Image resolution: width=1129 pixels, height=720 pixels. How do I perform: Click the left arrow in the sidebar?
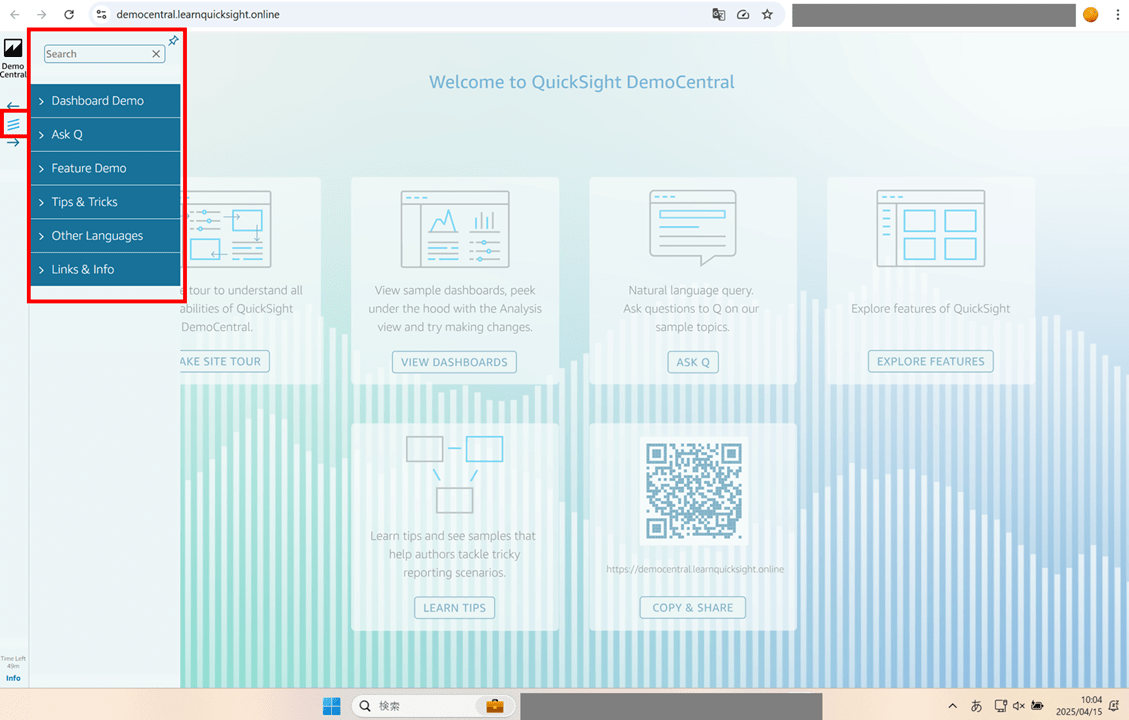tap(13, 107)
